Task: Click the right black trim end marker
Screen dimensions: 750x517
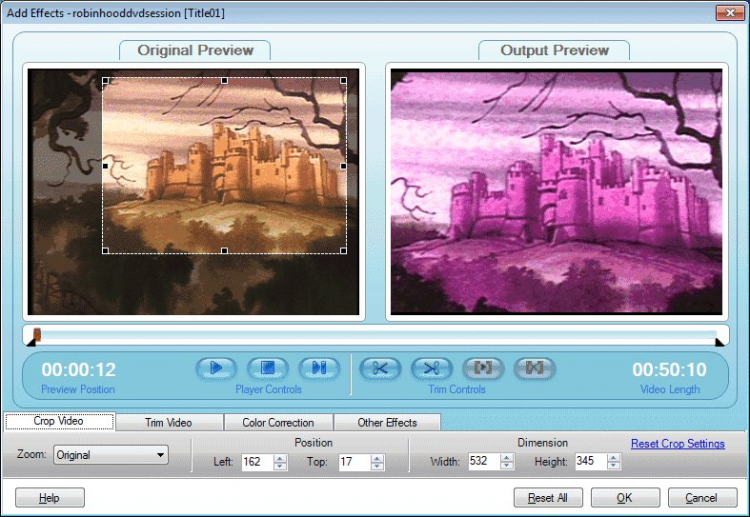Action: click(x=719, y=342)
